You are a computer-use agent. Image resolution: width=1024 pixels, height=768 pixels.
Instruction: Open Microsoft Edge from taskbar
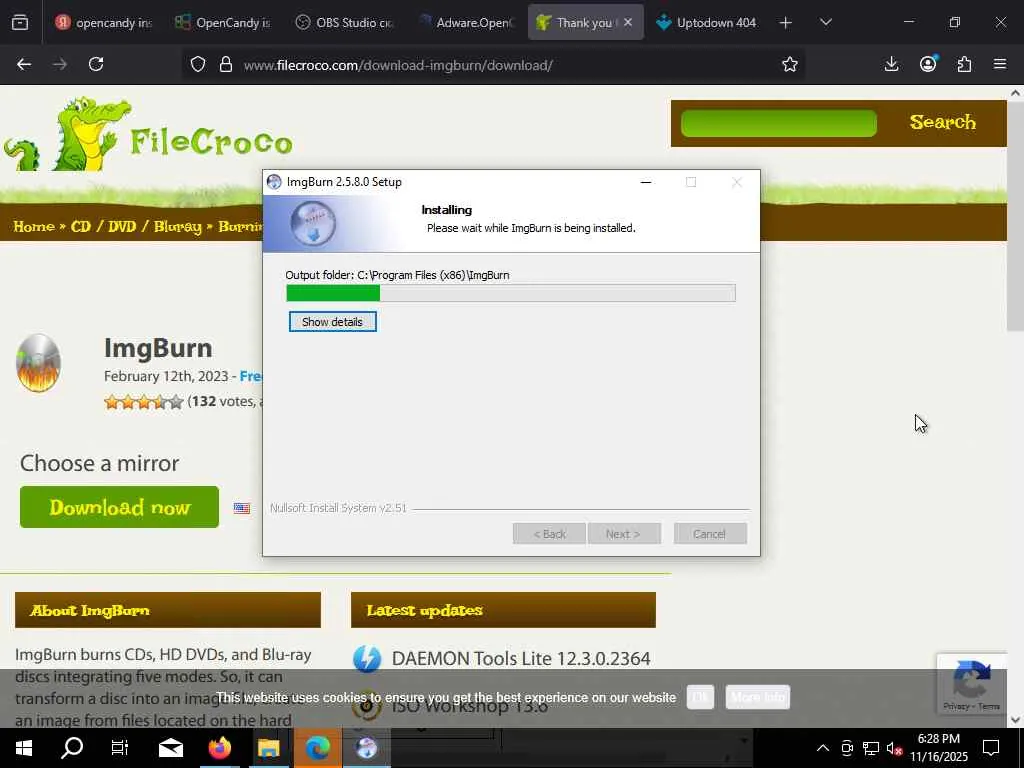[318, 748]
